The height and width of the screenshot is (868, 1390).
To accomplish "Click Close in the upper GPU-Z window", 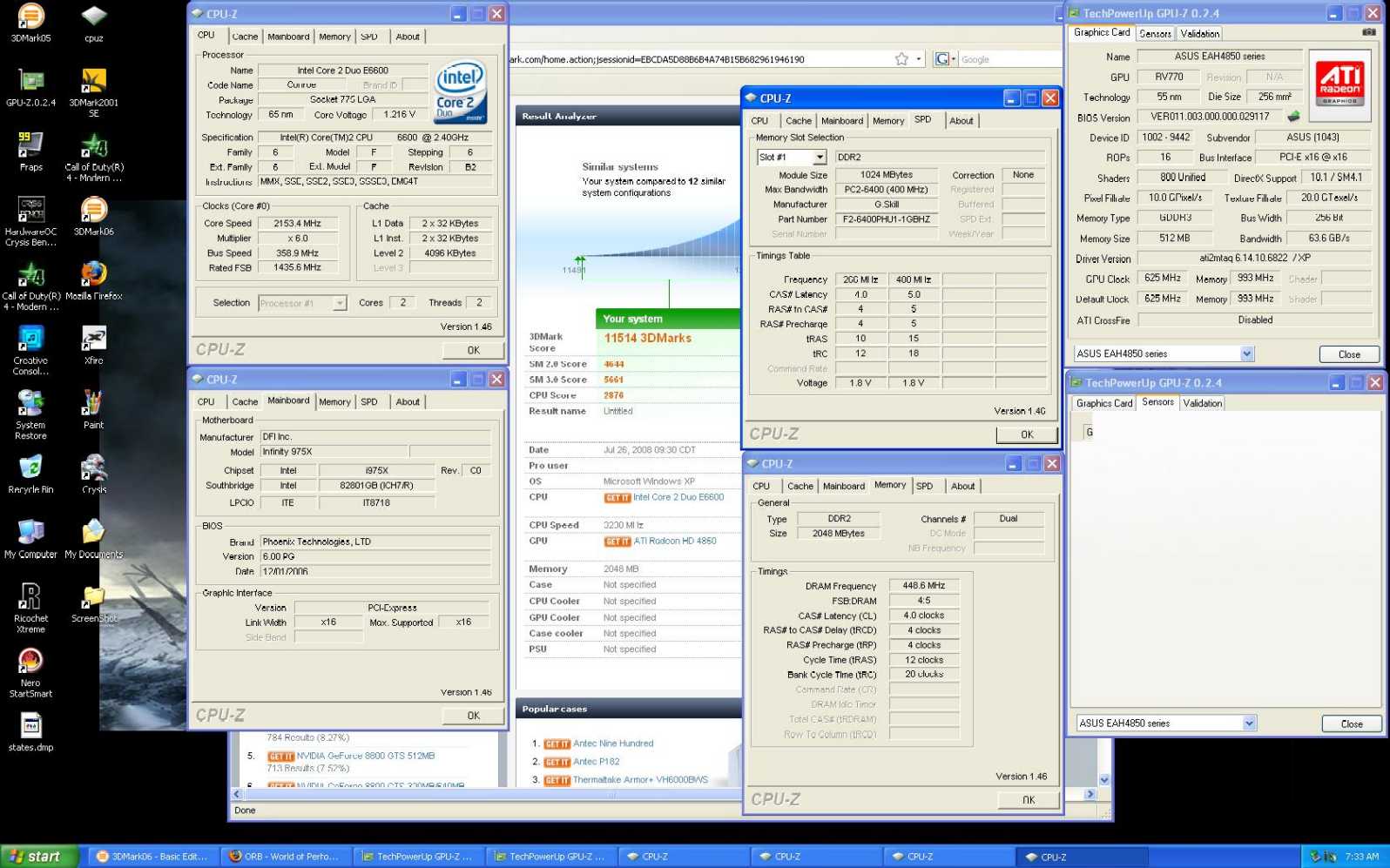I will pyautogui.click(x=1349, y=354).
